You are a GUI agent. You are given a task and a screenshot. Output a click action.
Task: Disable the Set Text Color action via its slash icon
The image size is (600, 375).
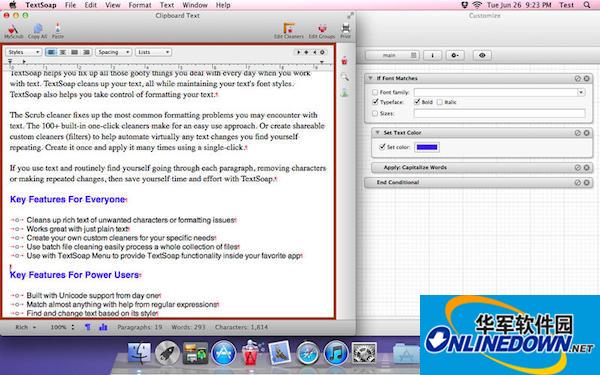click(577, 133)
